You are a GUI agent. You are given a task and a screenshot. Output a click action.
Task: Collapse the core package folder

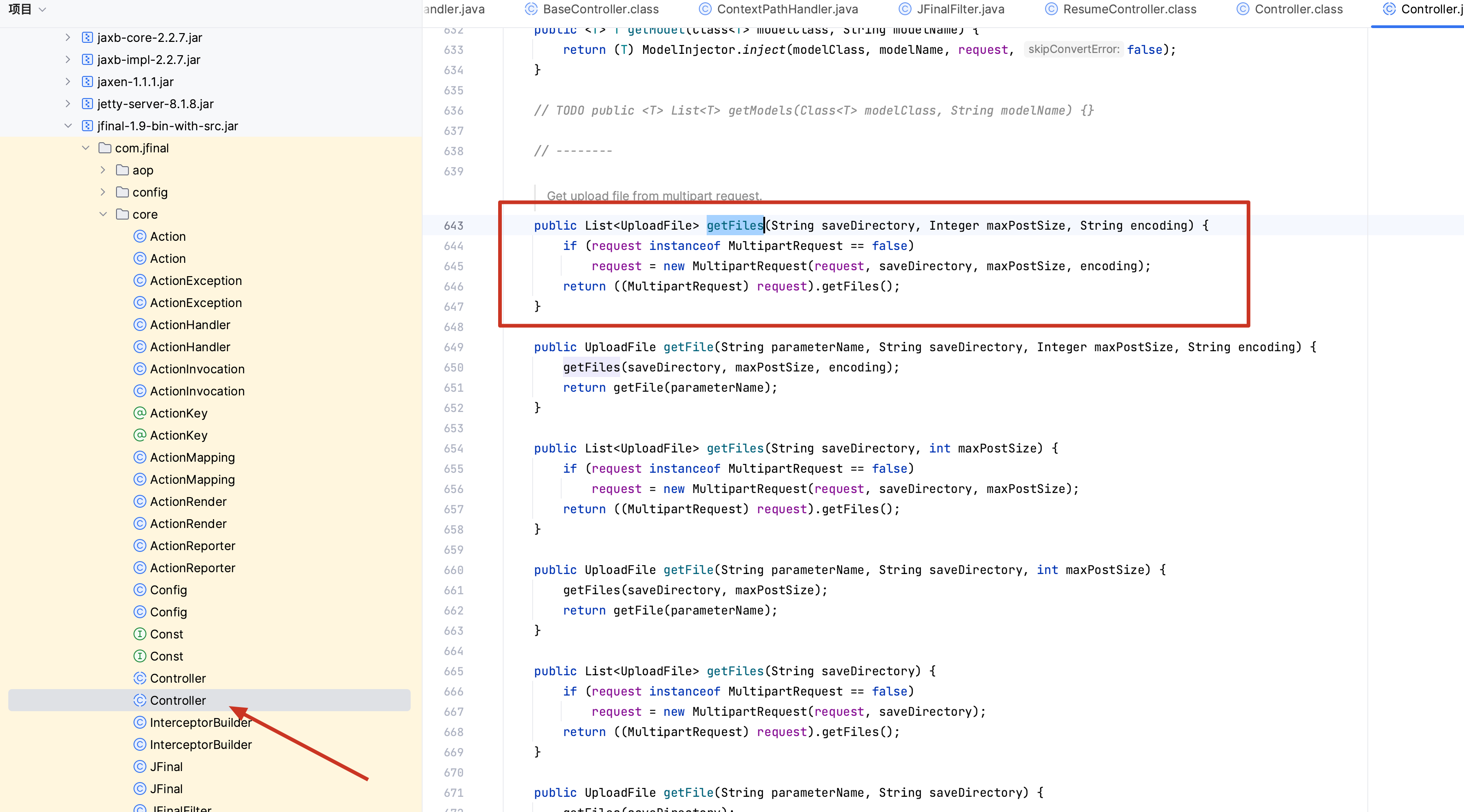pyautogui.click(x=103, y=215)
